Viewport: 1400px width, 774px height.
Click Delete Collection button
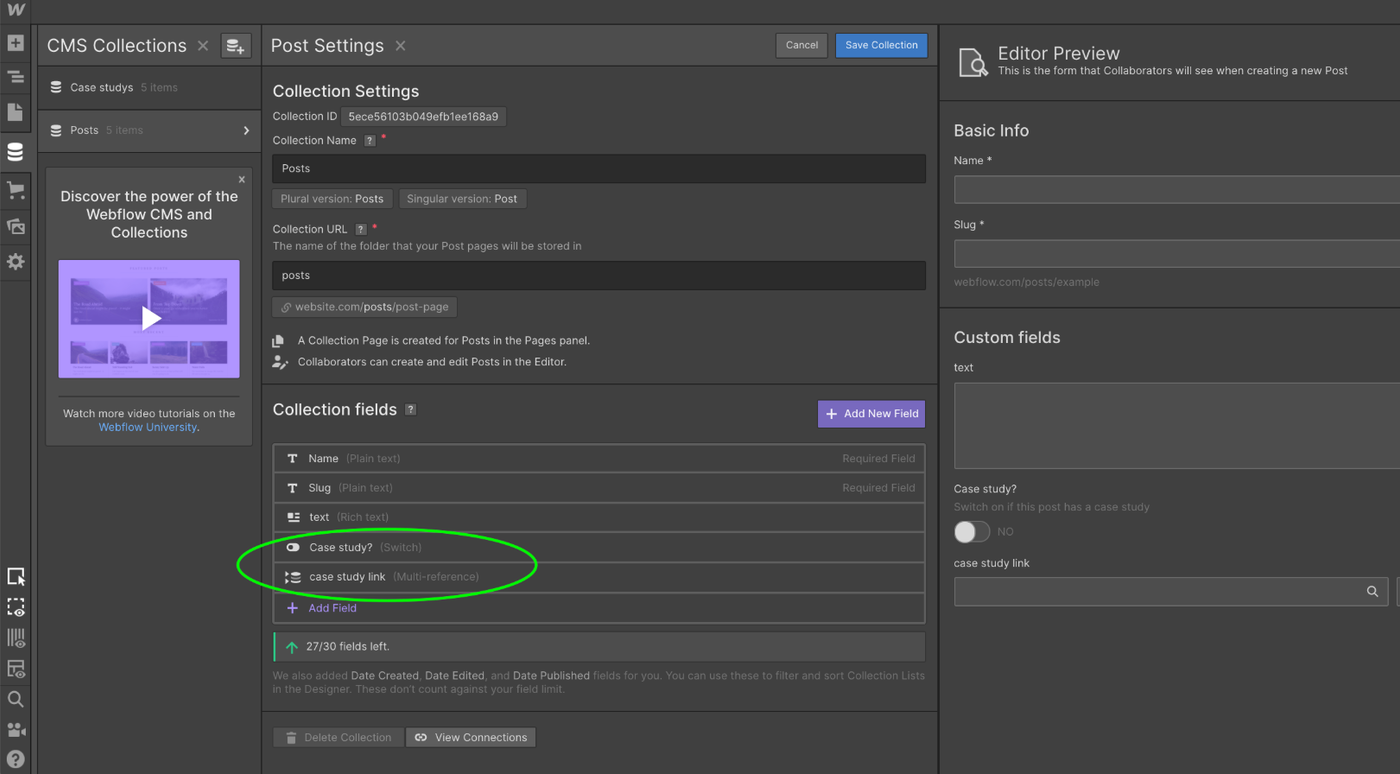[x=339, y=738]
